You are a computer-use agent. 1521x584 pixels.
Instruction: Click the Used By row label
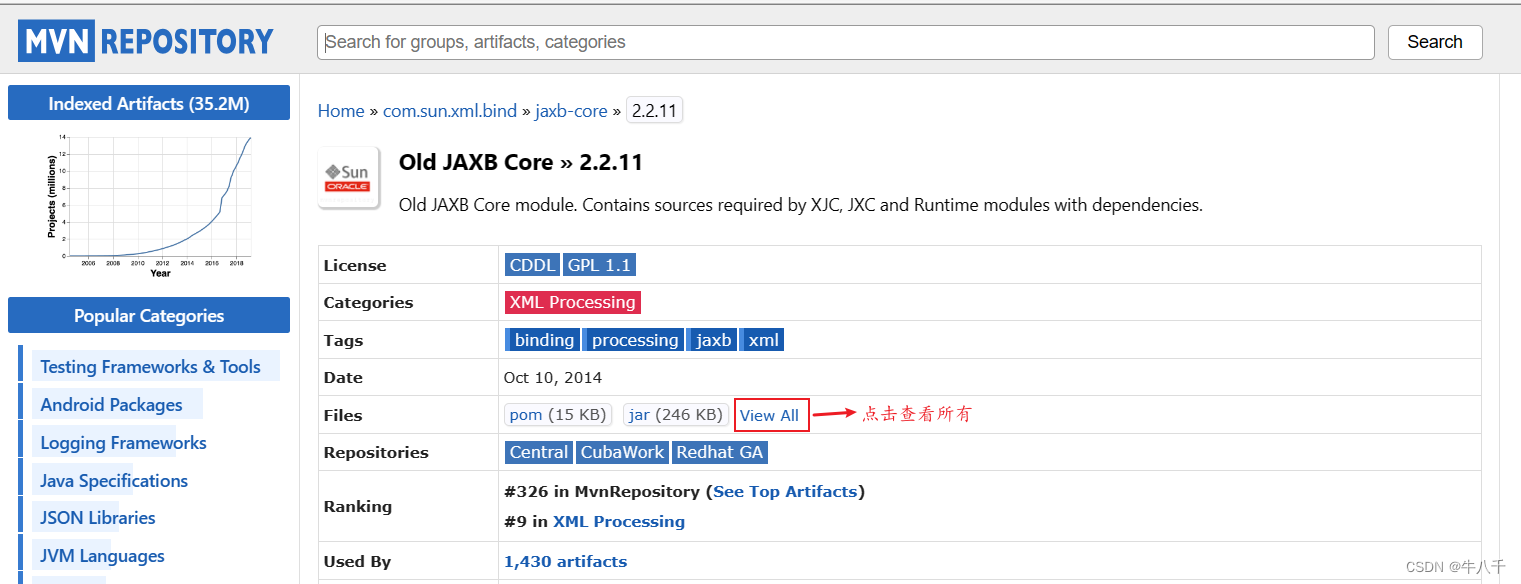(357, 562)
